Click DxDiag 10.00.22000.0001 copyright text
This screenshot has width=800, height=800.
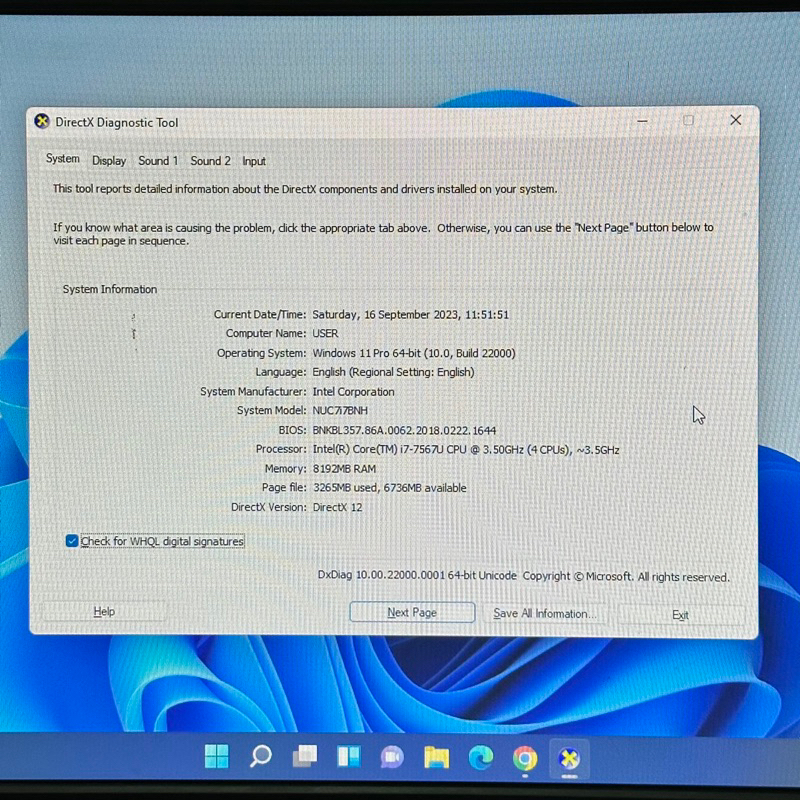(x=523, y=576)
